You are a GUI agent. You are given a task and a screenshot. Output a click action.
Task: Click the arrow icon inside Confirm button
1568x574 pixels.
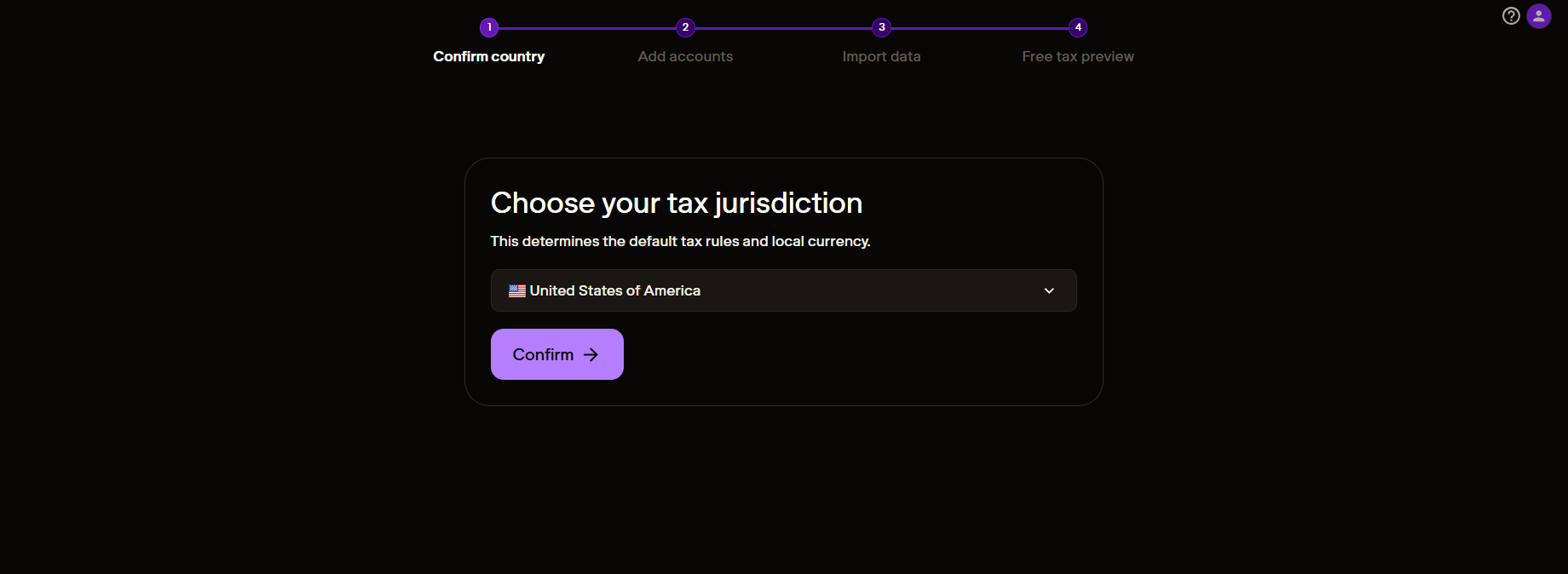591,354
